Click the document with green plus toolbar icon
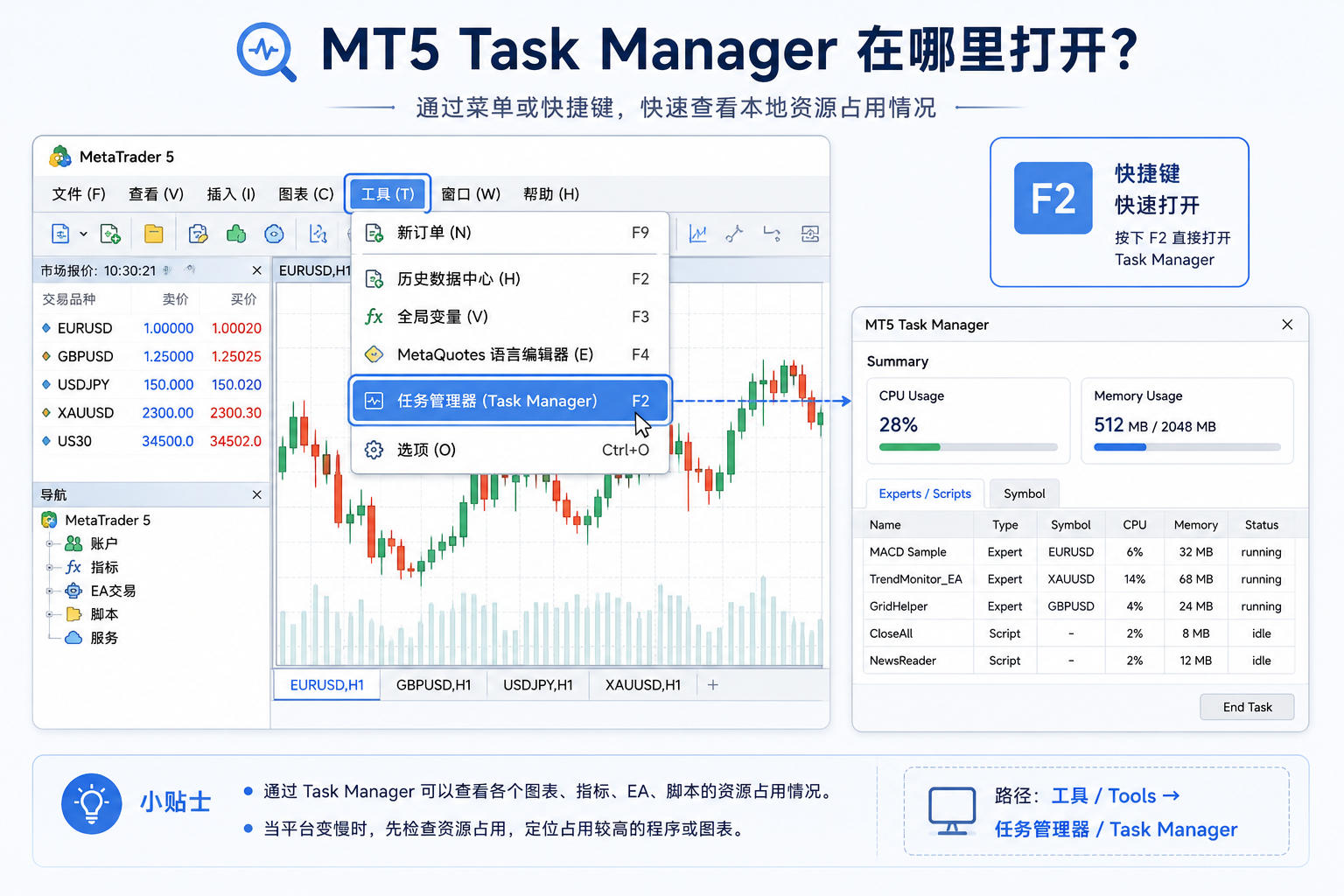This screenshot has width=1344, height=896. point(110,234)
